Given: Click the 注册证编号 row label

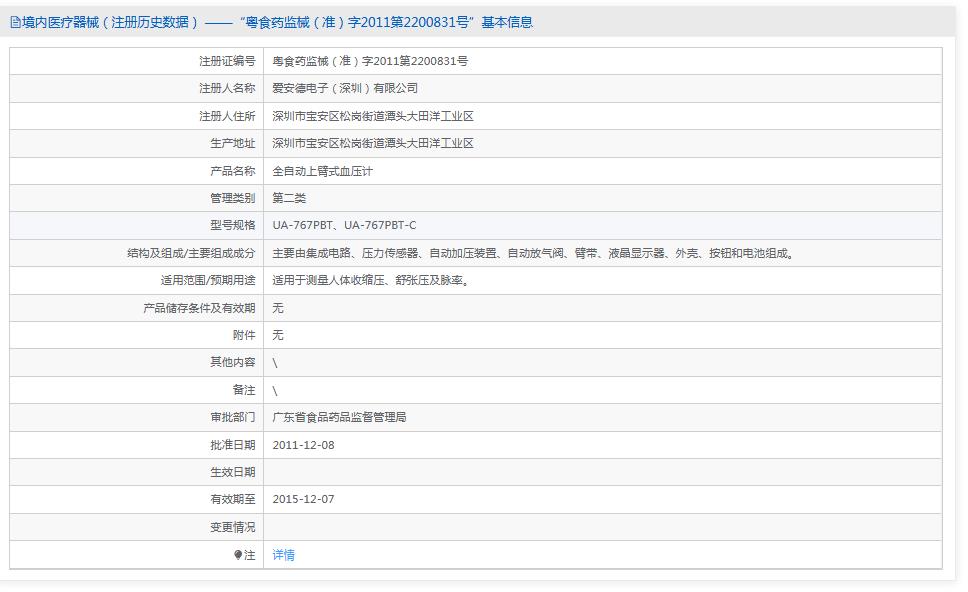Looking at the screenshot, I should tap(227, 61).
